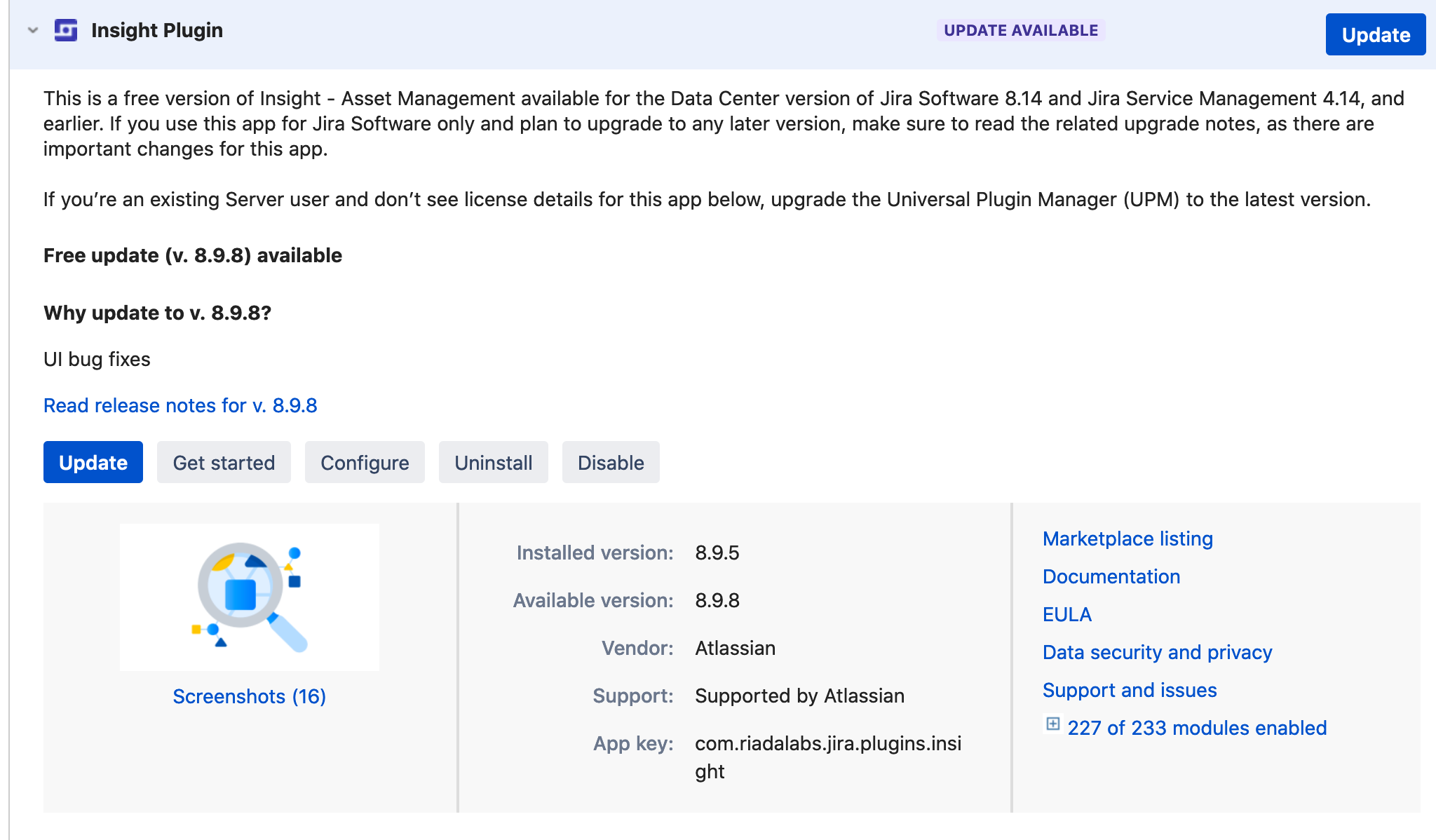The width and height of the screenshot is (1436, 840).
Task: Disable the Insight Plugin
Action: (x=610, y=462)
